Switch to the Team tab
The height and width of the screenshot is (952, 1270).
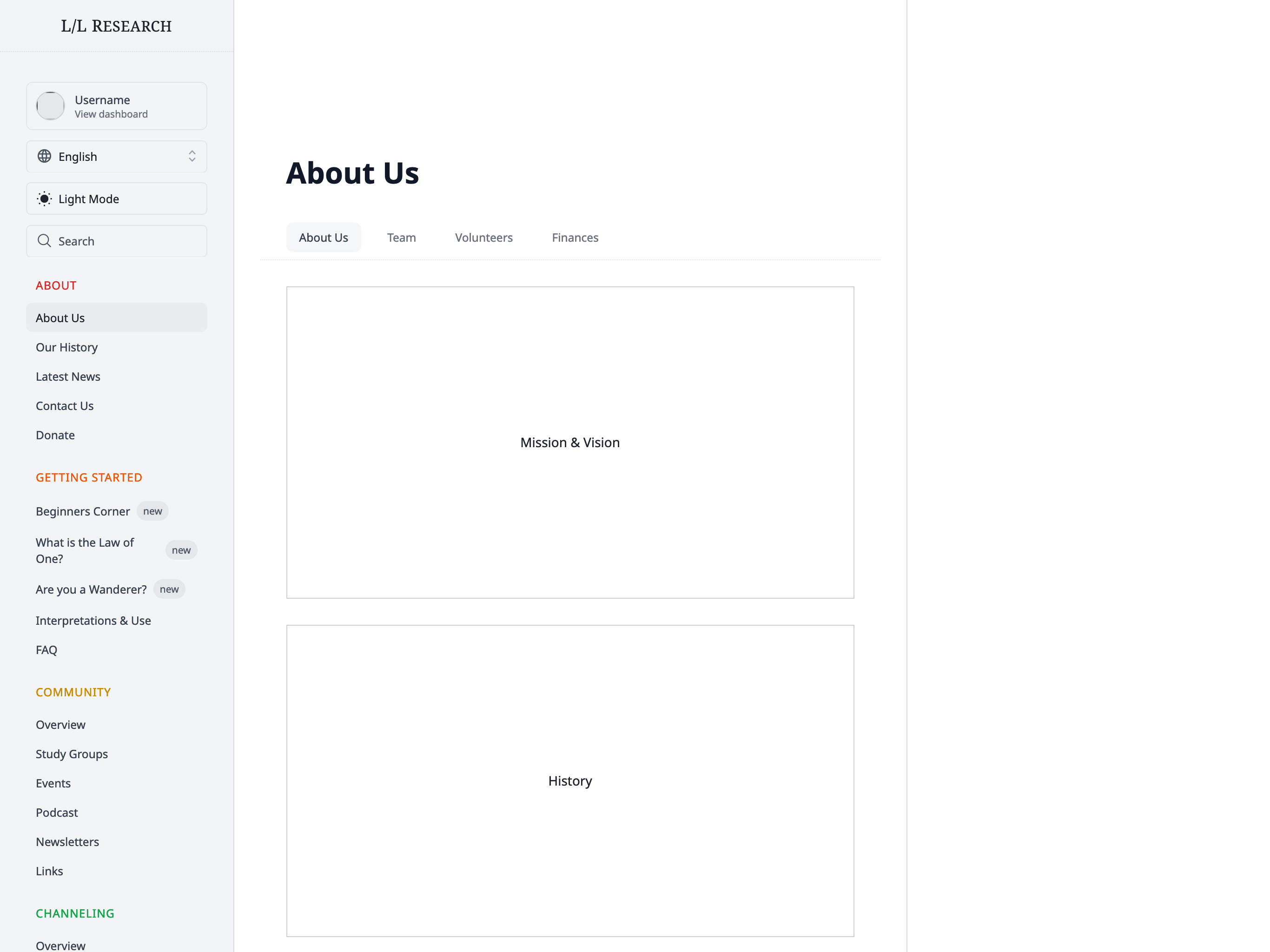click(401, 237)
